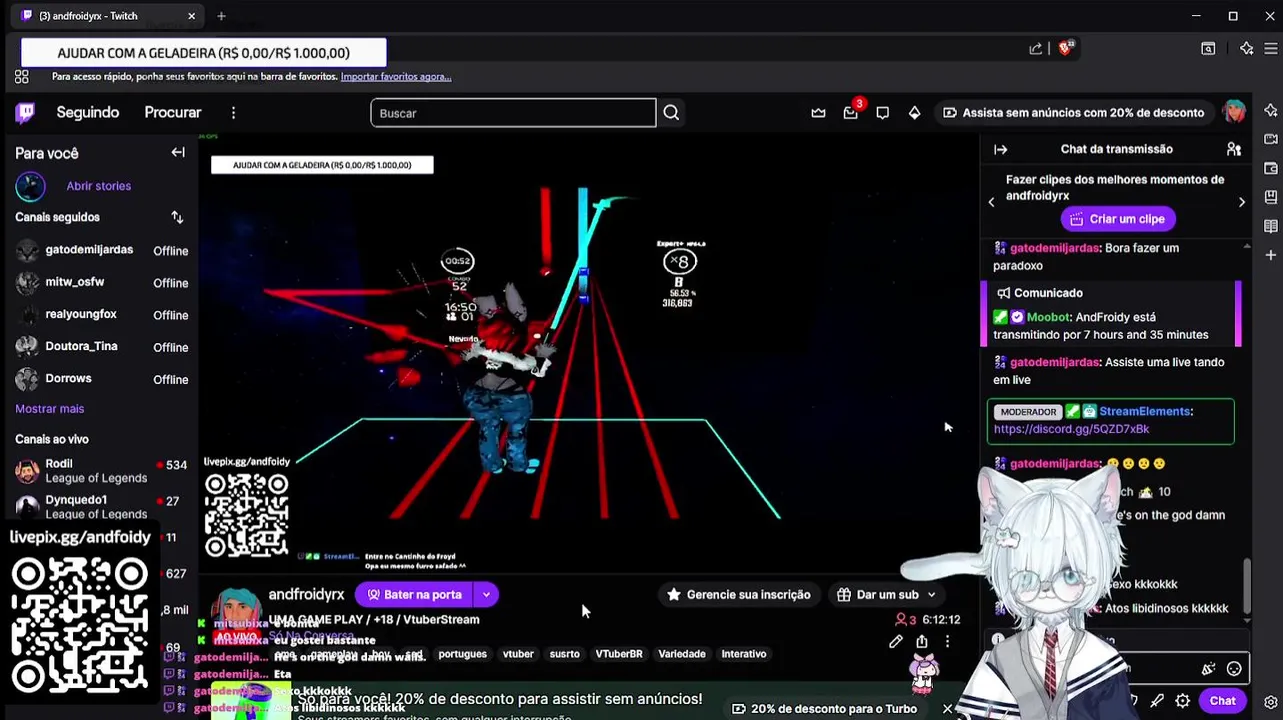Select the Interativo tag
The image size is (1283, 720).
pos(744,654)
